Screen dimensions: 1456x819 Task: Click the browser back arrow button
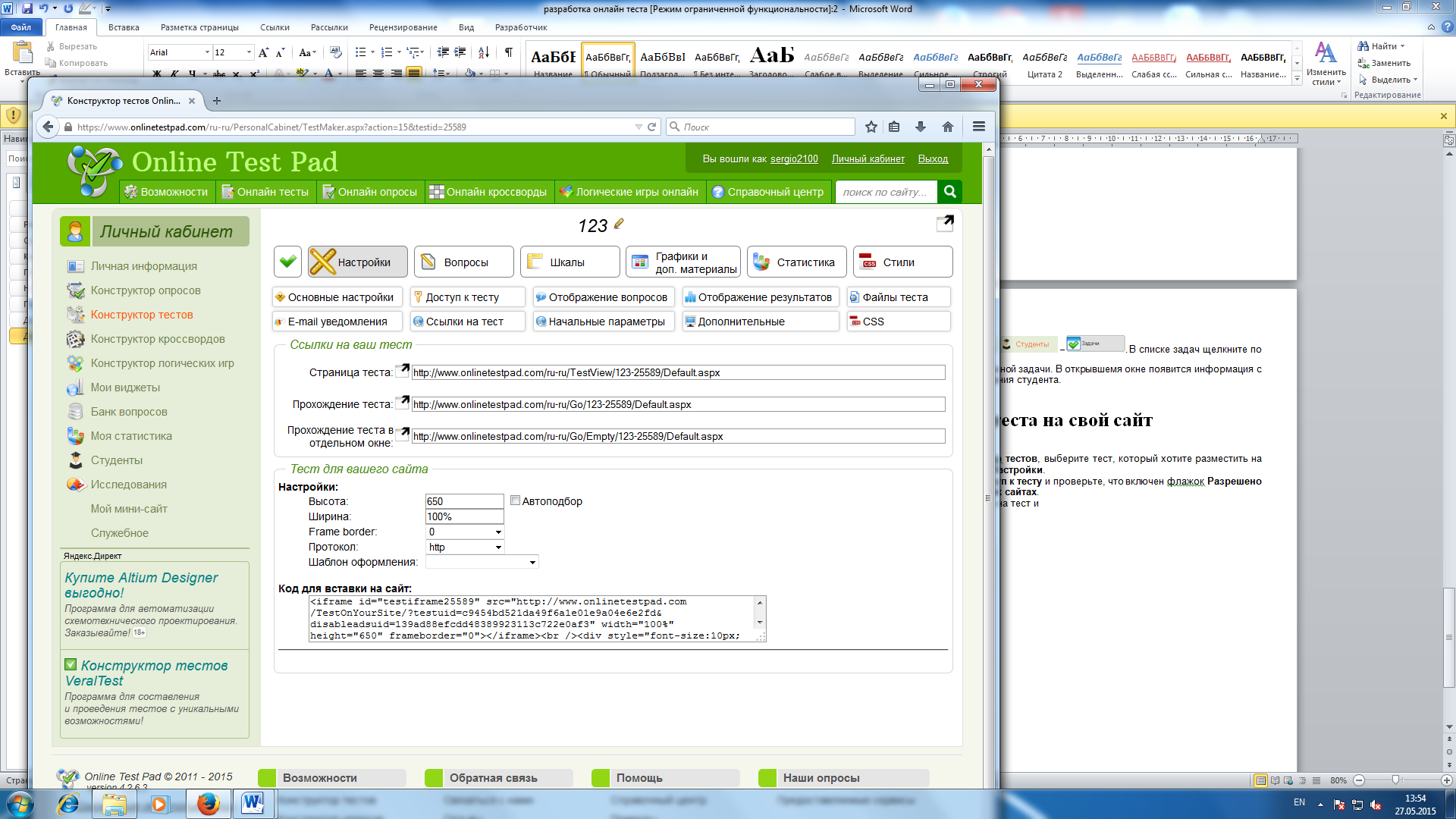48,127
